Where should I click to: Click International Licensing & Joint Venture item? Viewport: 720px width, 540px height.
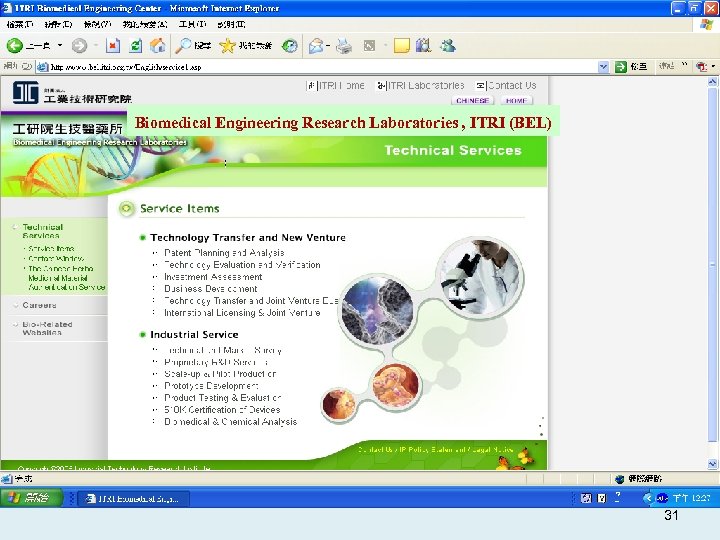pos(242,313)
